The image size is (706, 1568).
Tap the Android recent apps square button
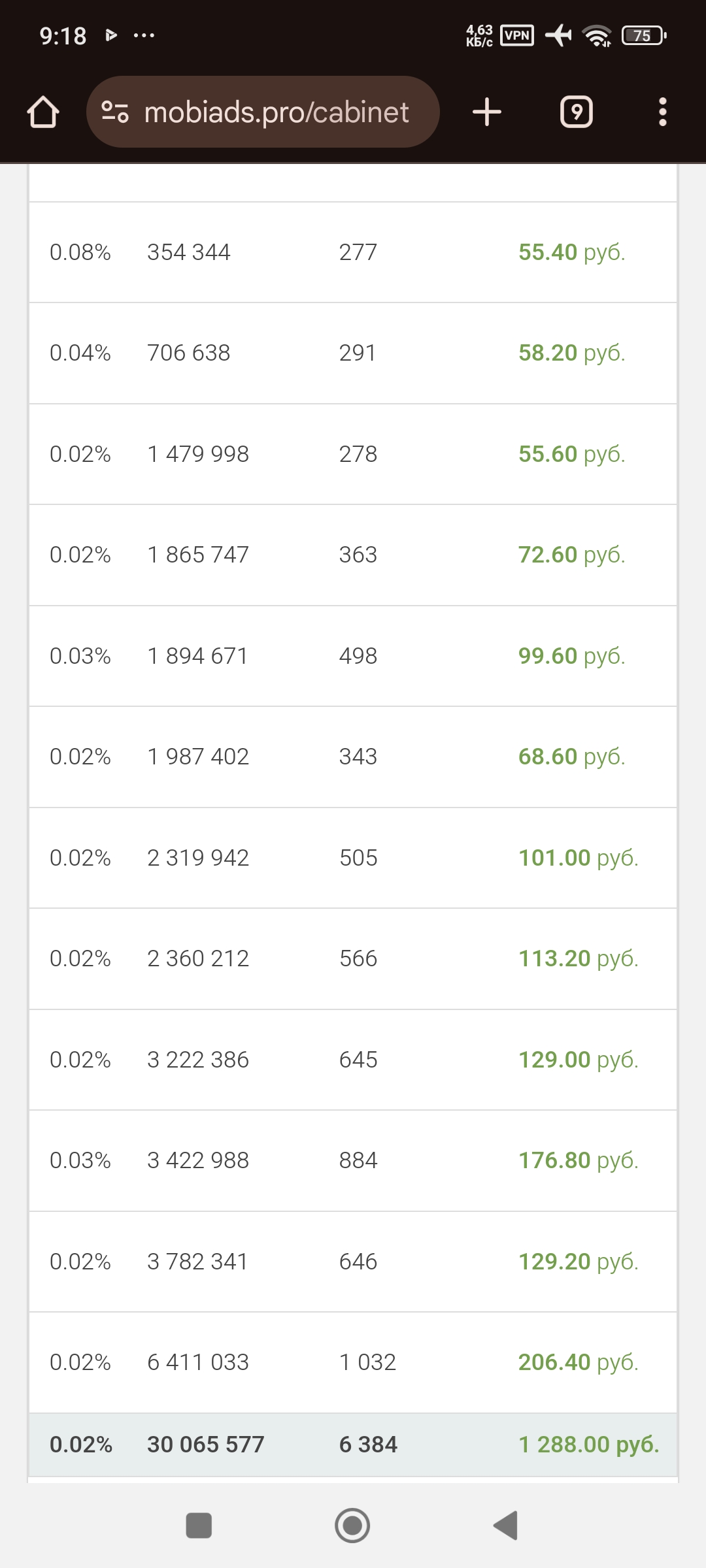click(199, 1526)
